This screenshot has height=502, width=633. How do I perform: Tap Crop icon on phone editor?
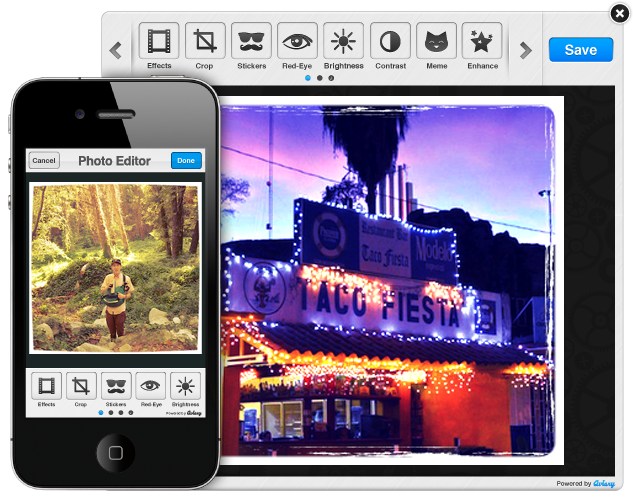[x=81, y=386]
